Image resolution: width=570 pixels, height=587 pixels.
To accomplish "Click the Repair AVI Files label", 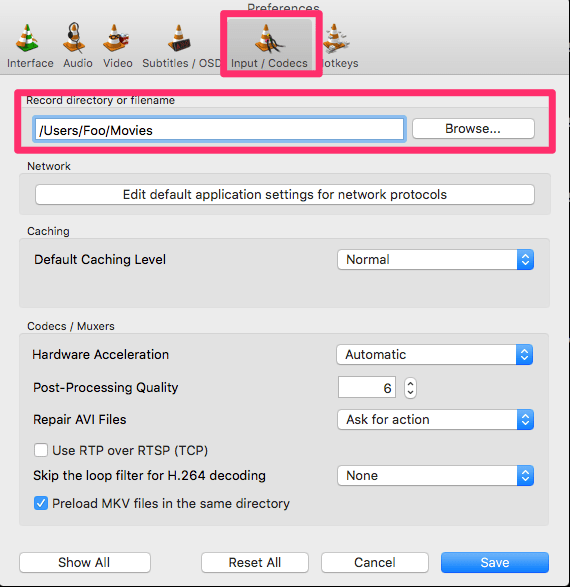I will (80, 420).
